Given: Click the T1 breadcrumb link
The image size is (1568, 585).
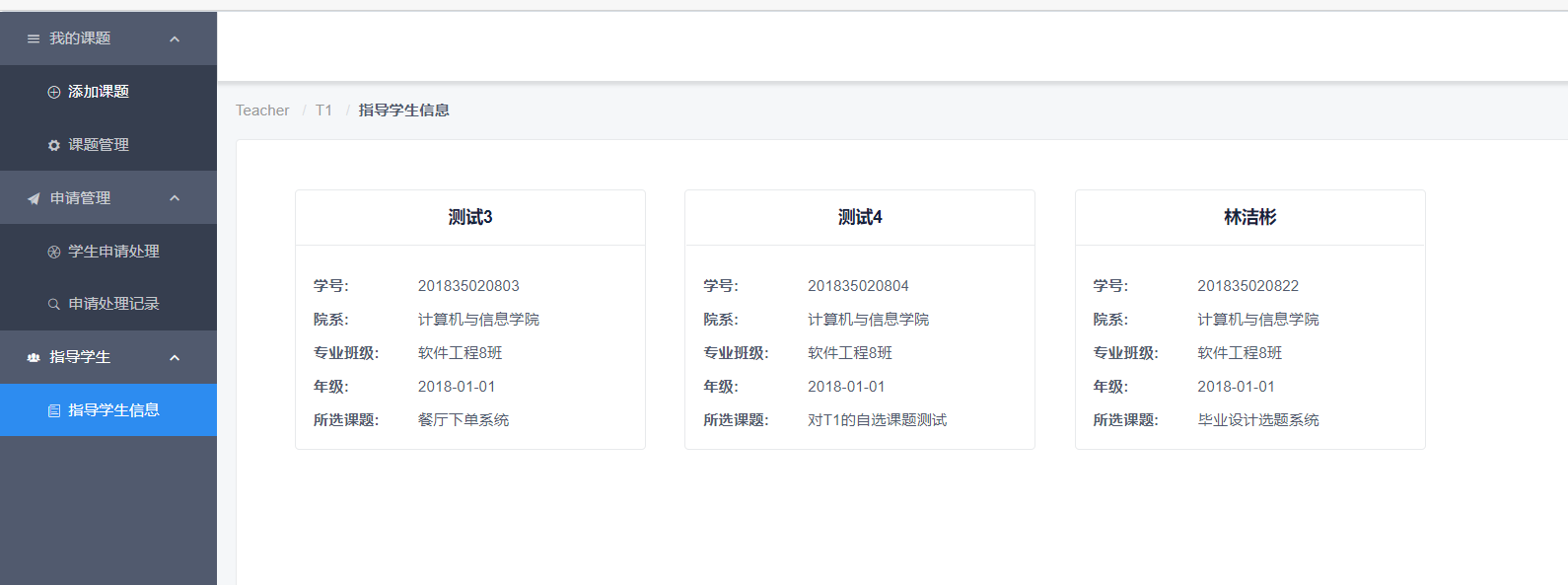Looking at the screenshot, I should (x=323, y=110).
